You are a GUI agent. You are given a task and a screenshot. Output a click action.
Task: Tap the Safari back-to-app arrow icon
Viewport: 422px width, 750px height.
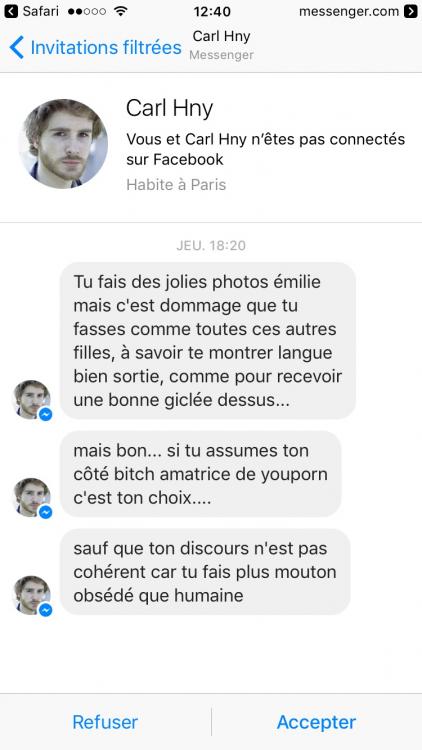(x=11, y=11)
